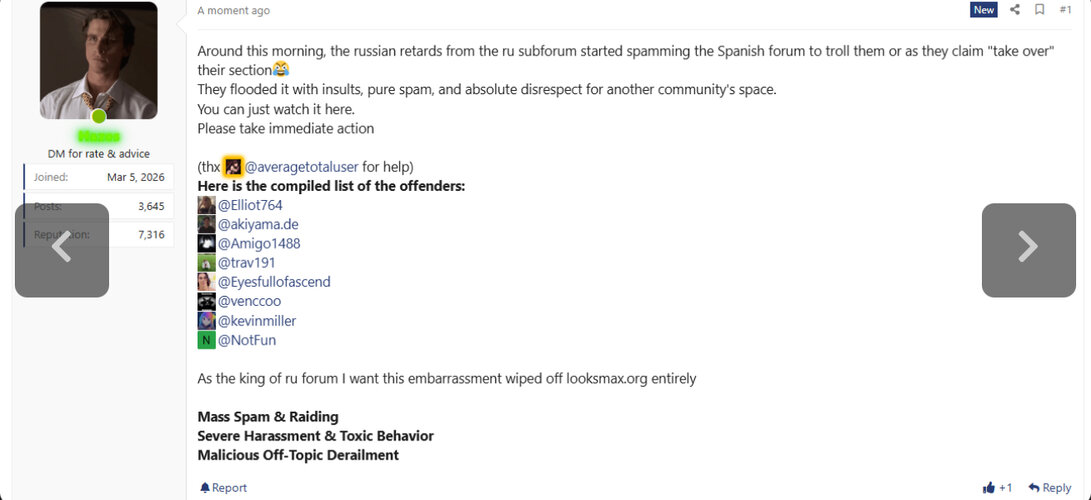Open the @trav191 profile link
The image size is (1091, 500).
246,263
